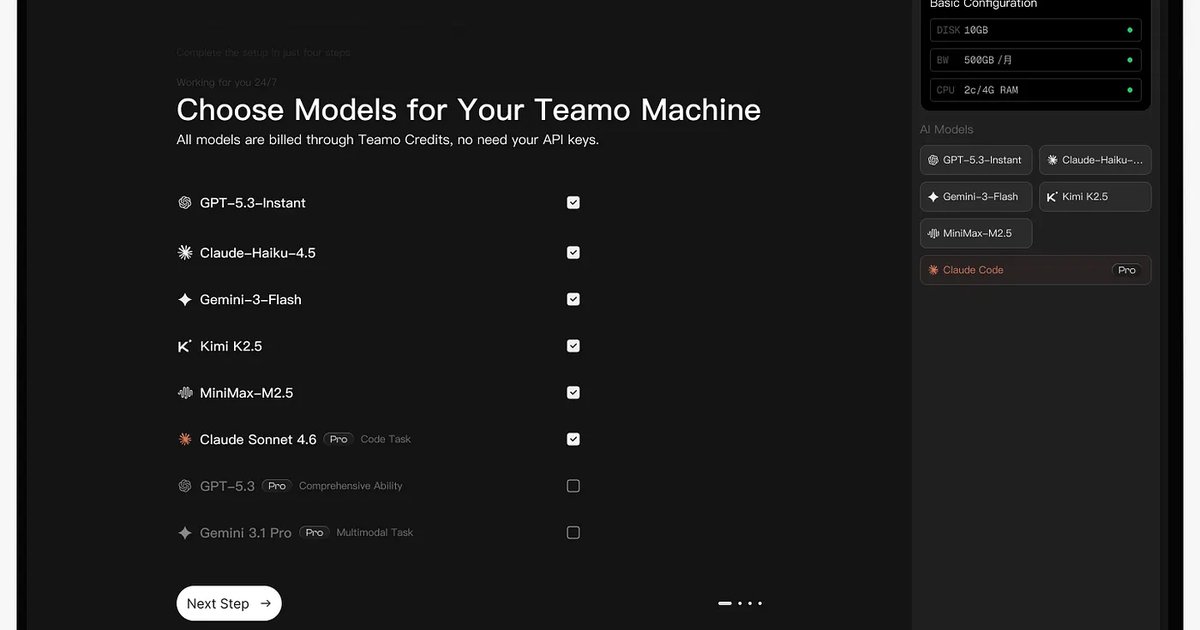Click the first pagination dot near Next Step
Image resolution: width=1200 pixels, height=630 pixels.
pyautogui.click(x=723, y=603)
